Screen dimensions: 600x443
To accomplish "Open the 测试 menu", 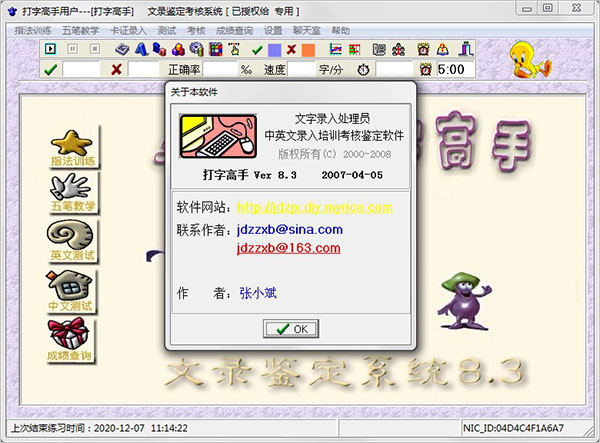I will [x=167, y=30].
